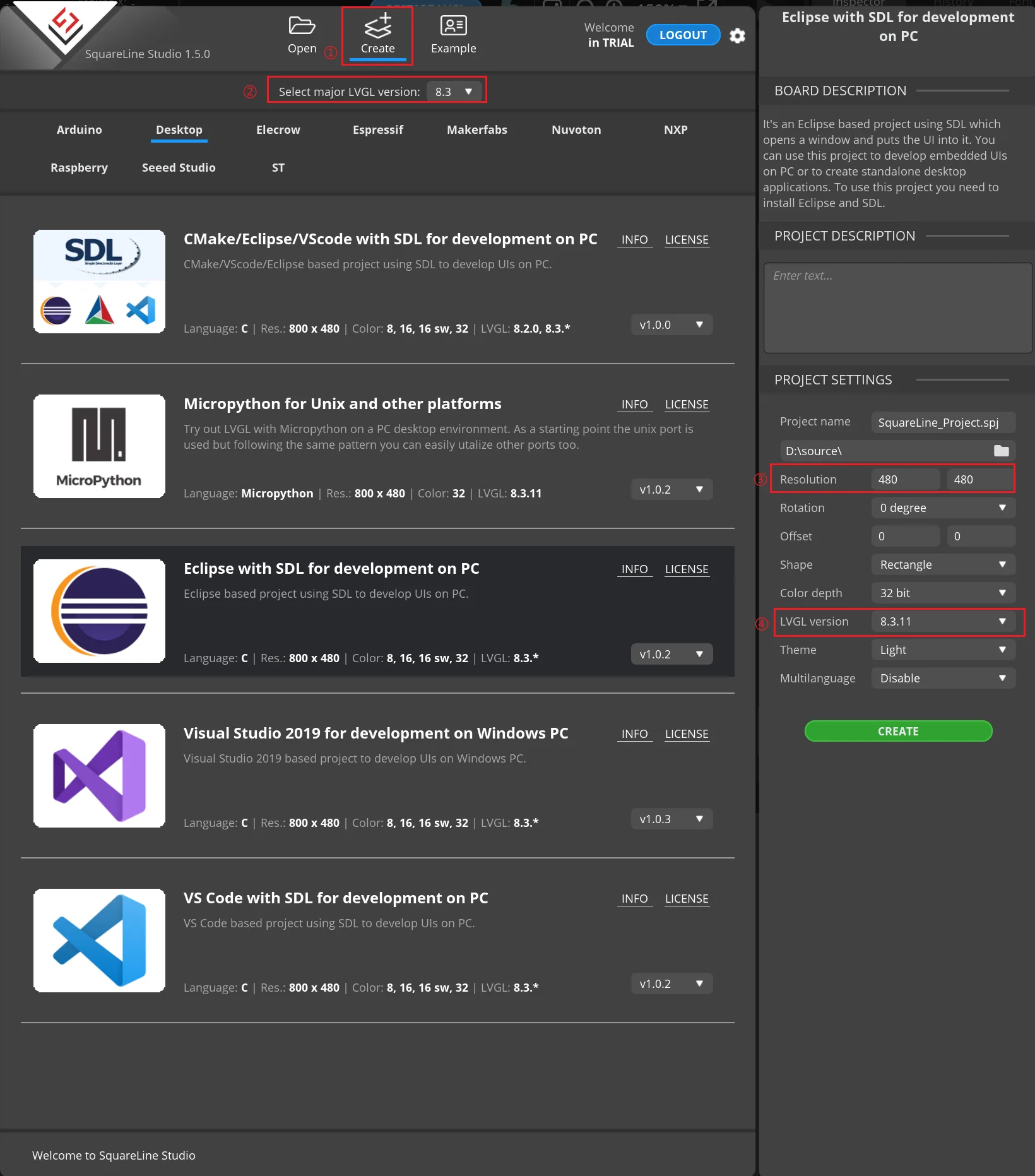Open version dropdown for Eclipse with SDL board
This screenshot has width=1035, height=1176.
click(671, 655)
